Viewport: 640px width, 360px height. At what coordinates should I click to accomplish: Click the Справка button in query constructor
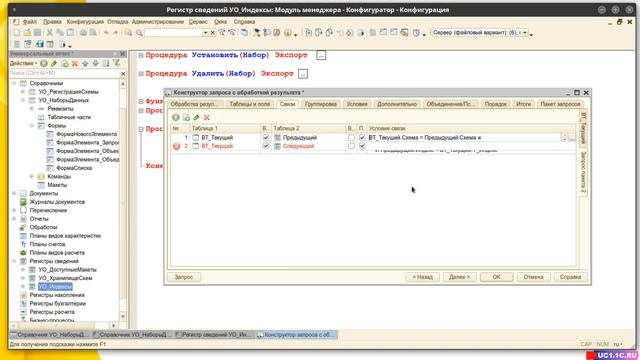[570, 277]
